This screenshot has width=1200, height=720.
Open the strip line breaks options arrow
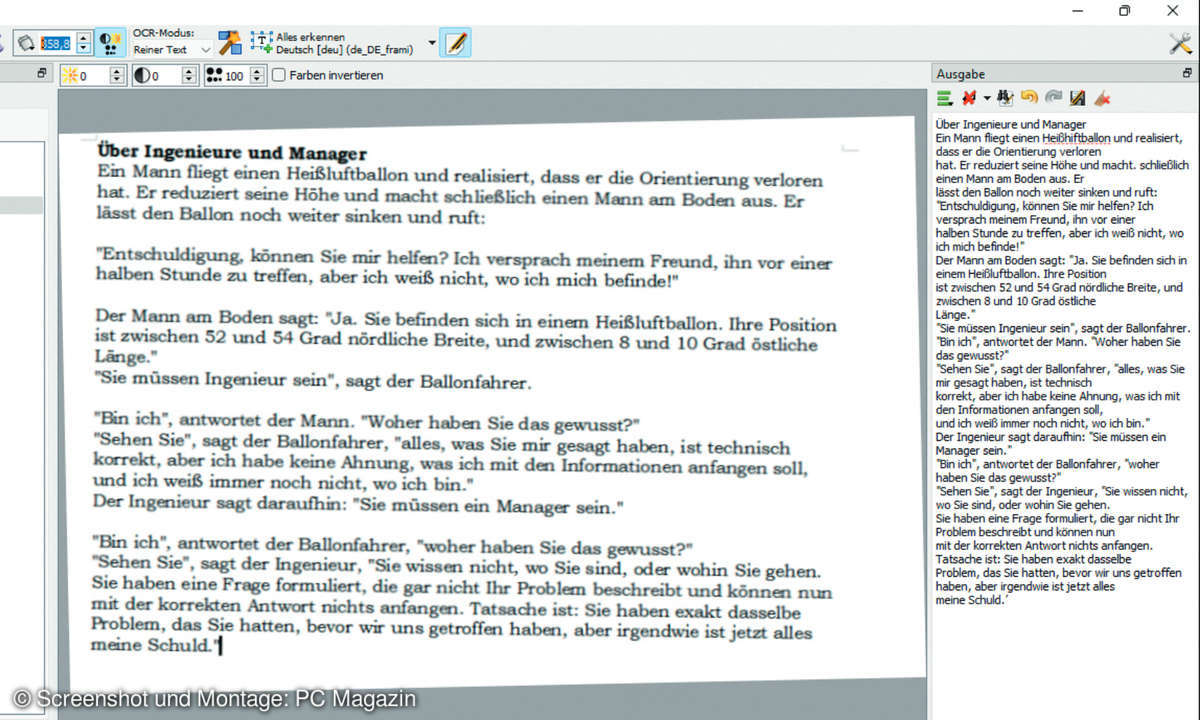point(986,98)
